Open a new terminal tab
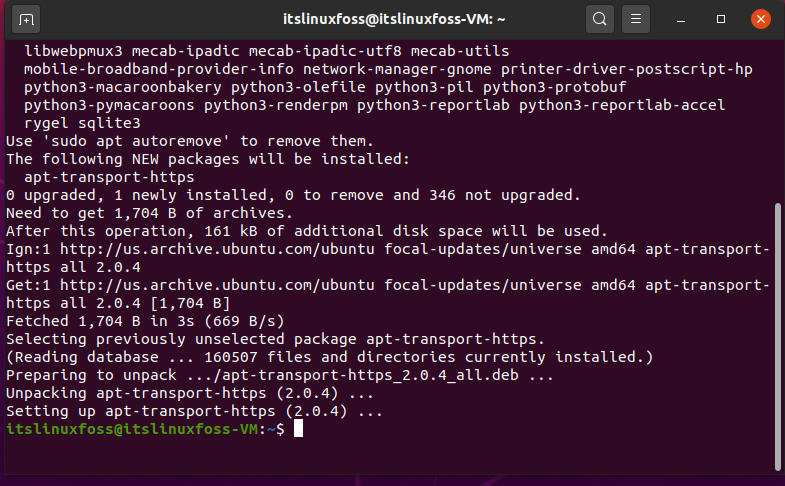 (26, 20)
